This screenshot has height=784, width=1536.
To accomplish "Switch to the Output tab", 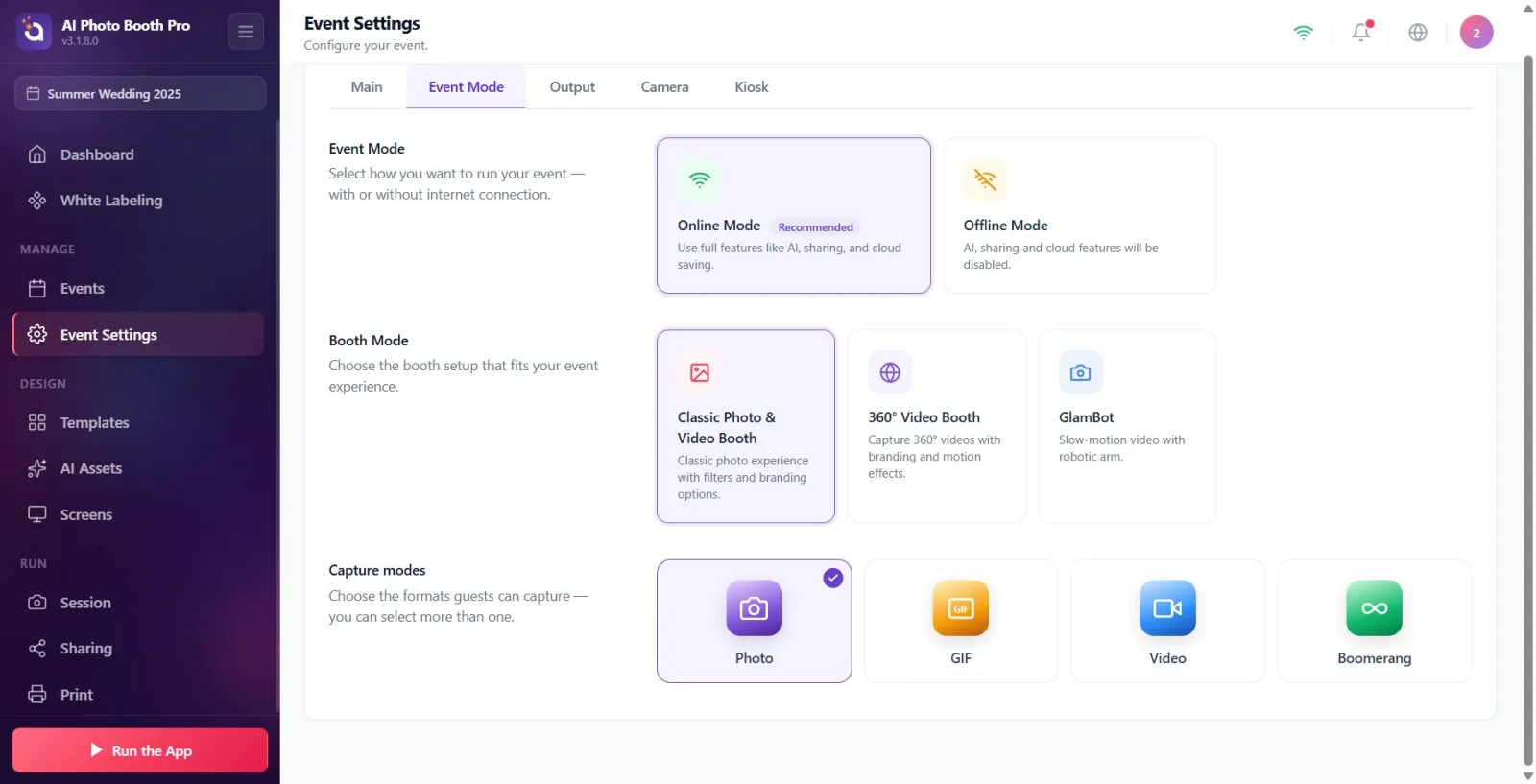I will coord(572,87).
